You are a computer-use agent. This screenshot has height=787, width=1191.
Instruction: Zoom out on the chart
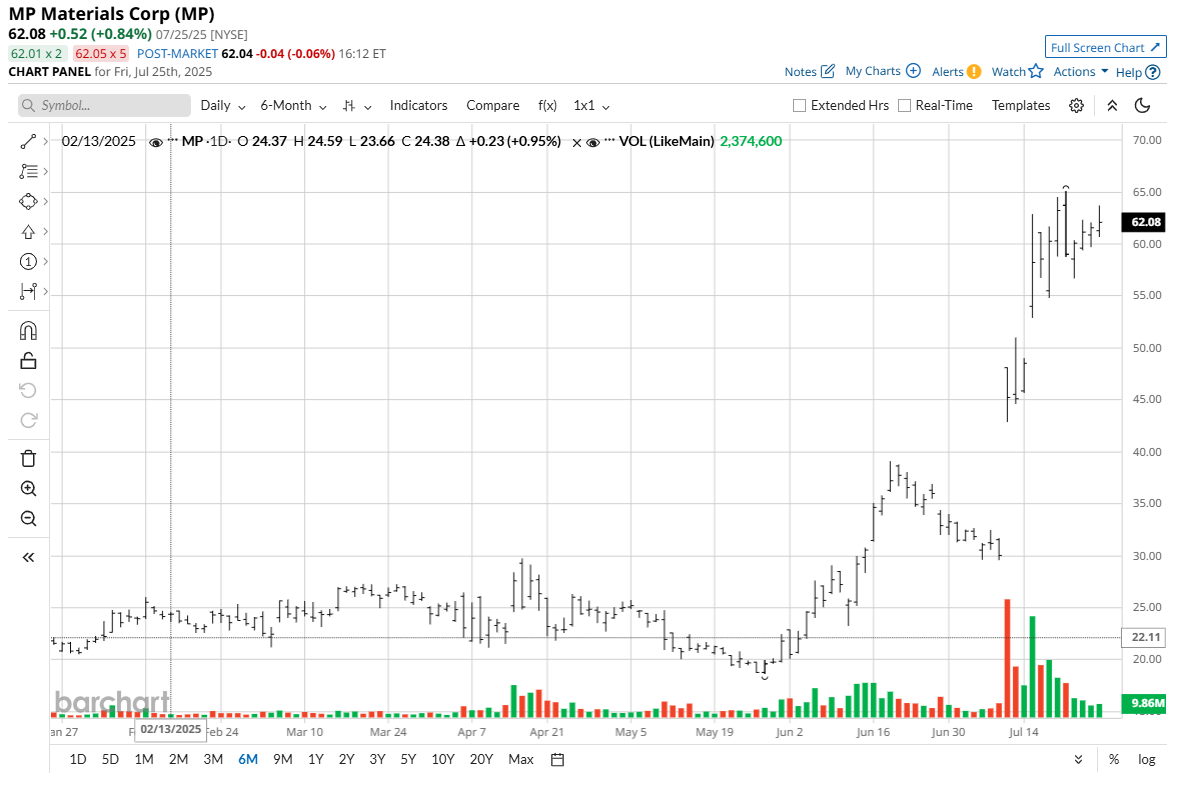pos(28,519)
